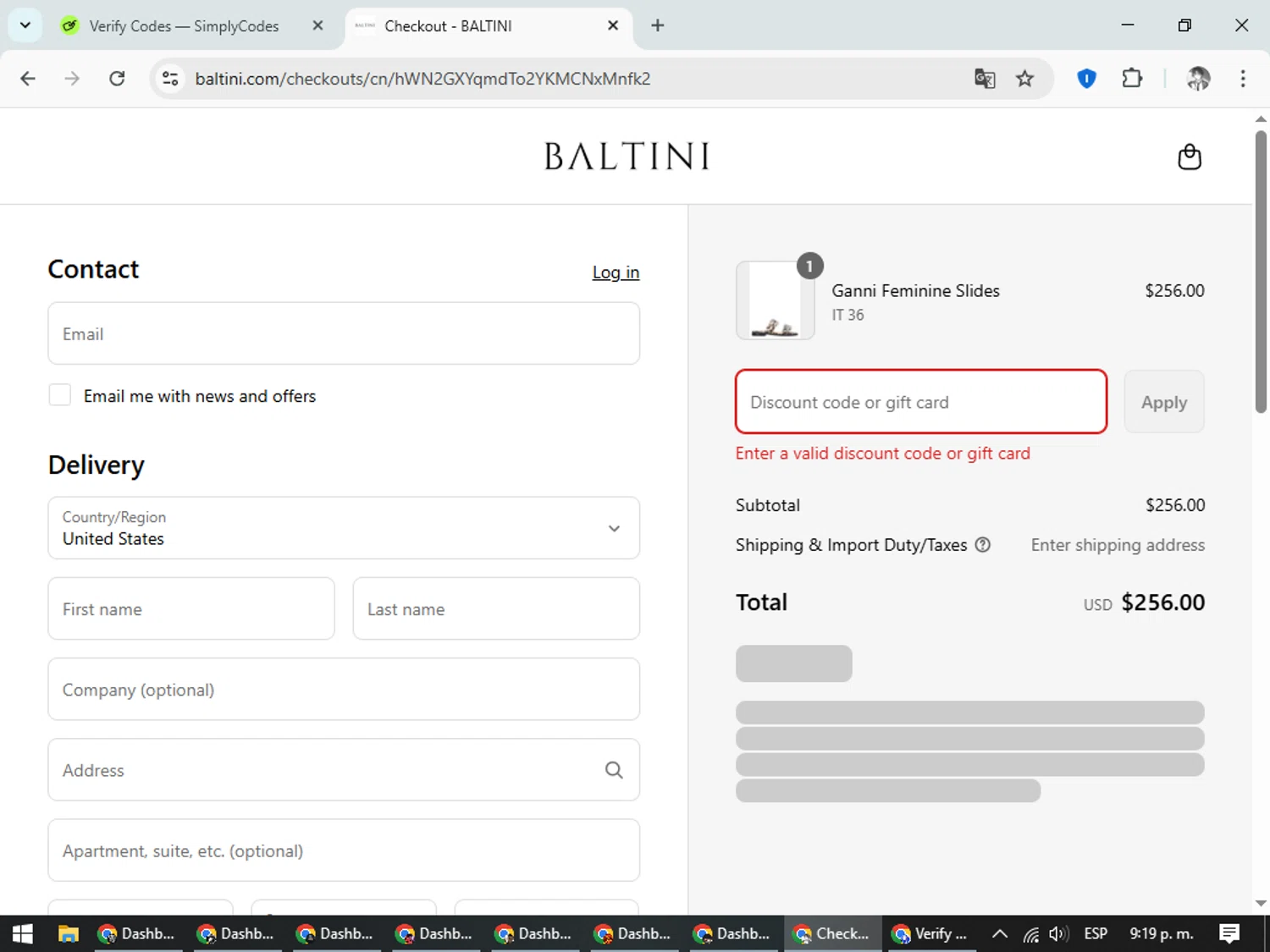The width and height of the screenshot is (1270, 952).
Task: Click the Company (optional) field
Action: (x=344, y=690)
